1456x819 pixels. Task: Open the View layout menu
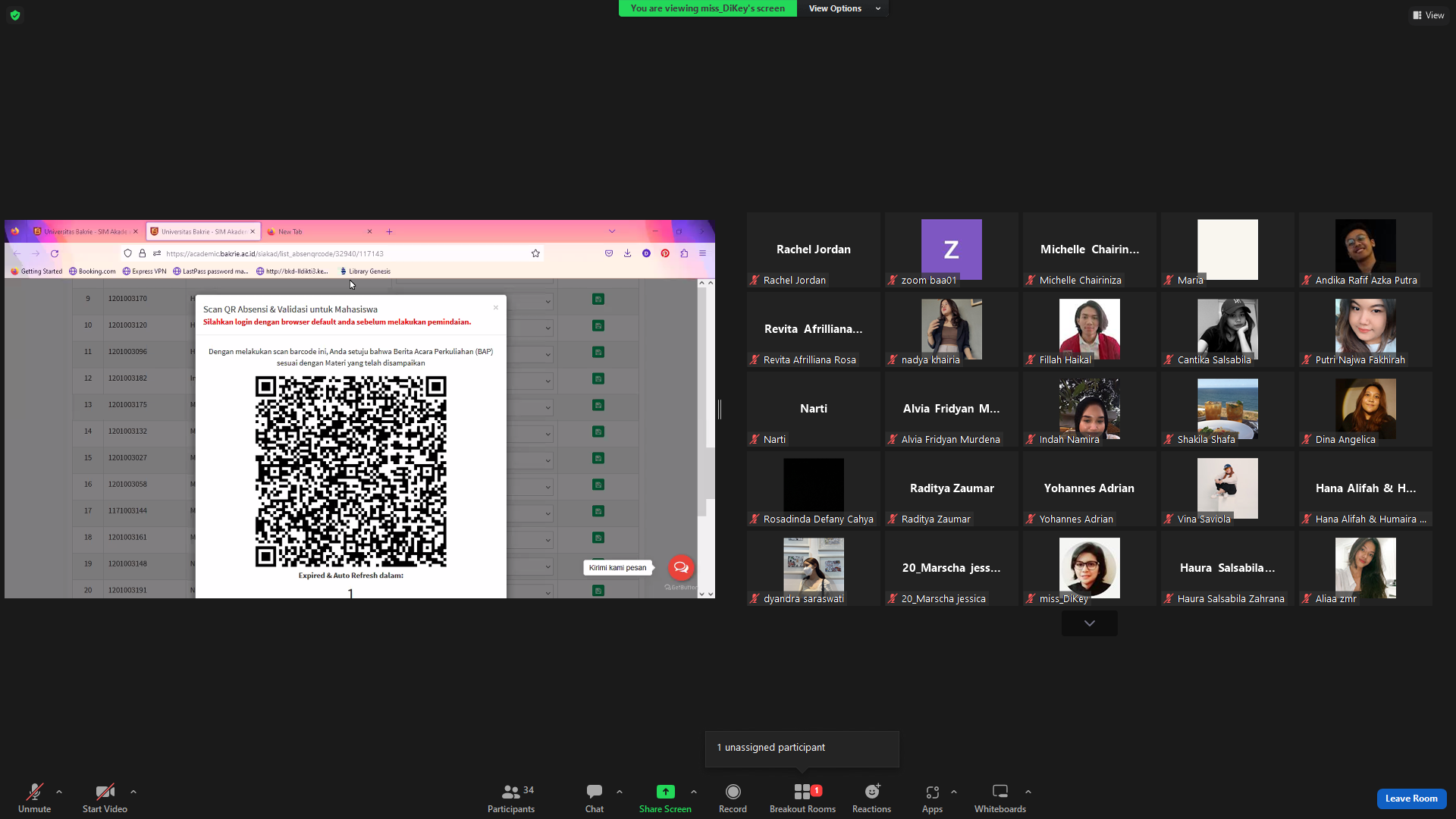[1428, 15]
